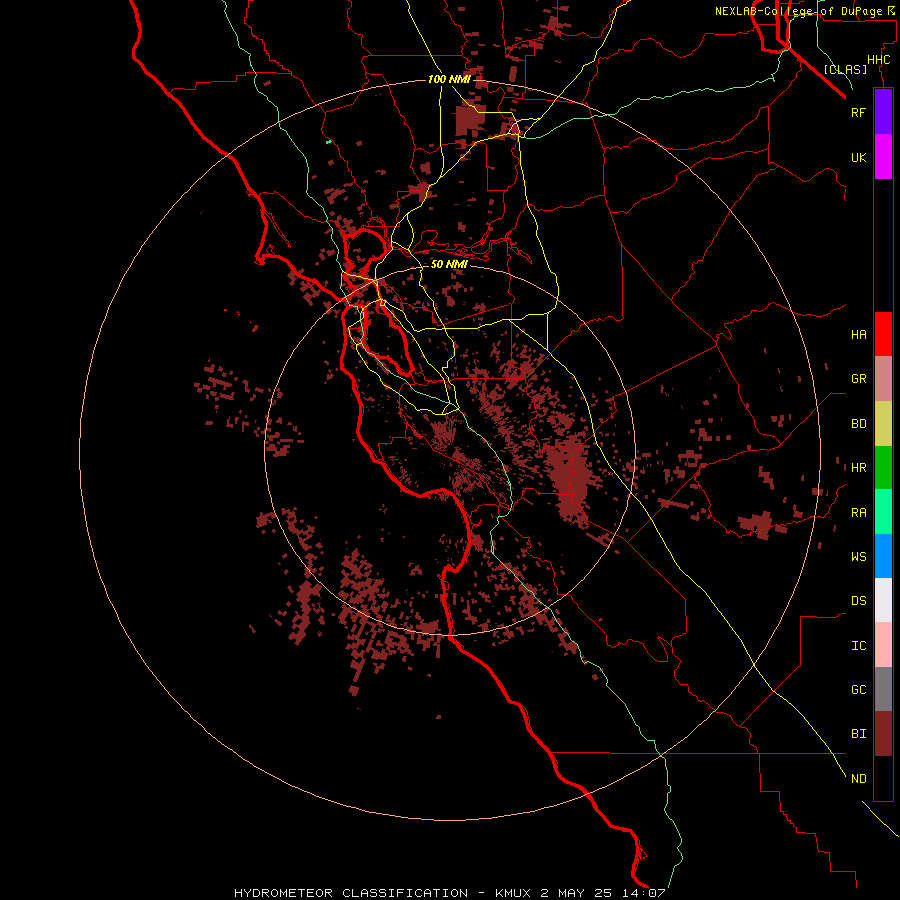Screen dimensions: 900x900
Task: Click the 50 NMI range ring label
Action: pyautogui.click(x=449, y=264)
